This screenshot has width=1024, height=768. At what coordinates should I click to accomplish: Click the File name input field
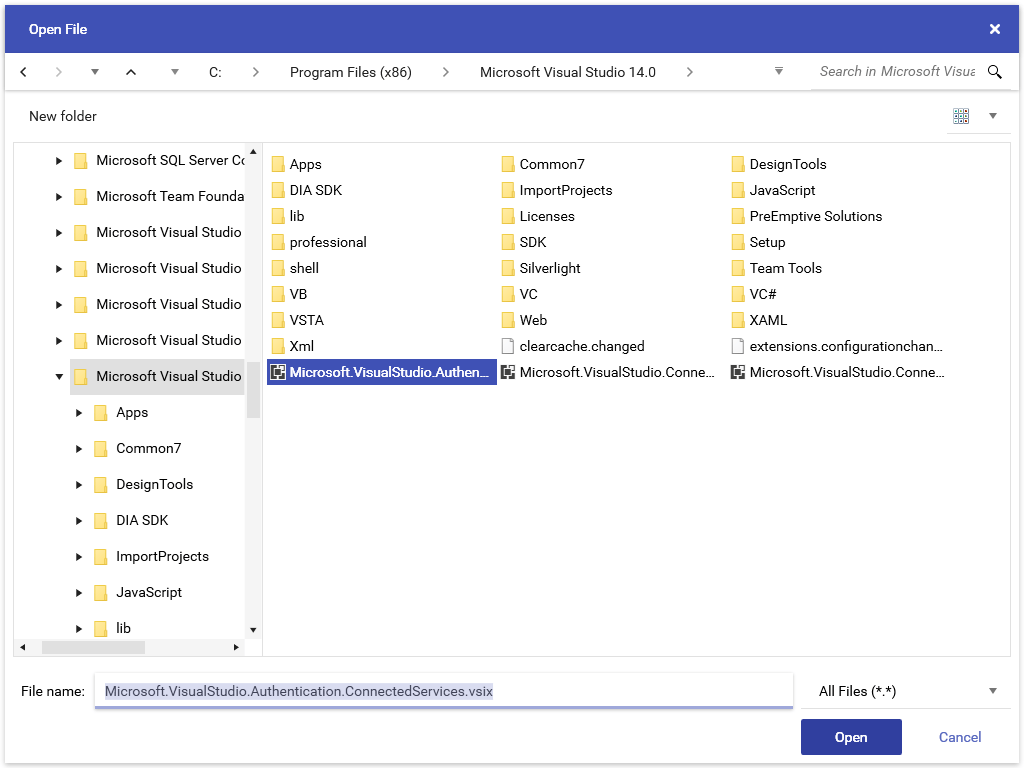coord(443,691)
